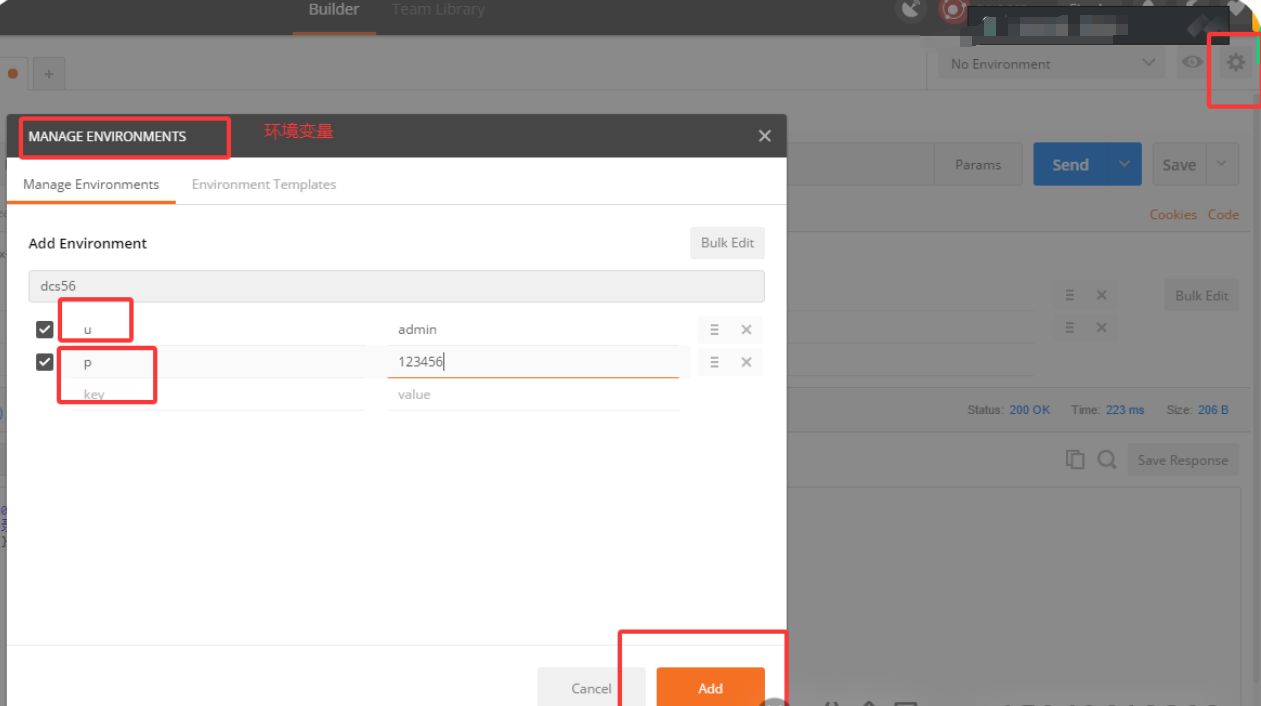Click the Save button

[x=1179, y=165]
